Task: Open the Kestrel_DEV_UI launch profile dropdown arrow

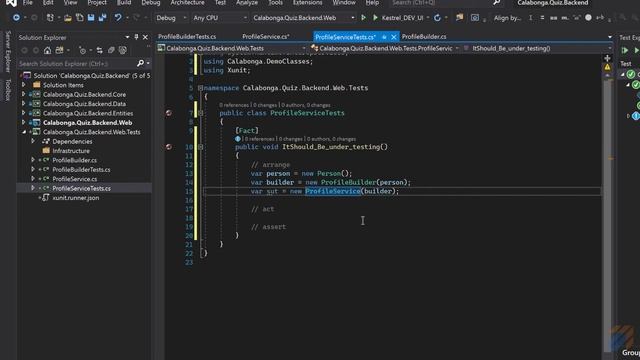Action: pyautogui.click(x=428, y=18)
